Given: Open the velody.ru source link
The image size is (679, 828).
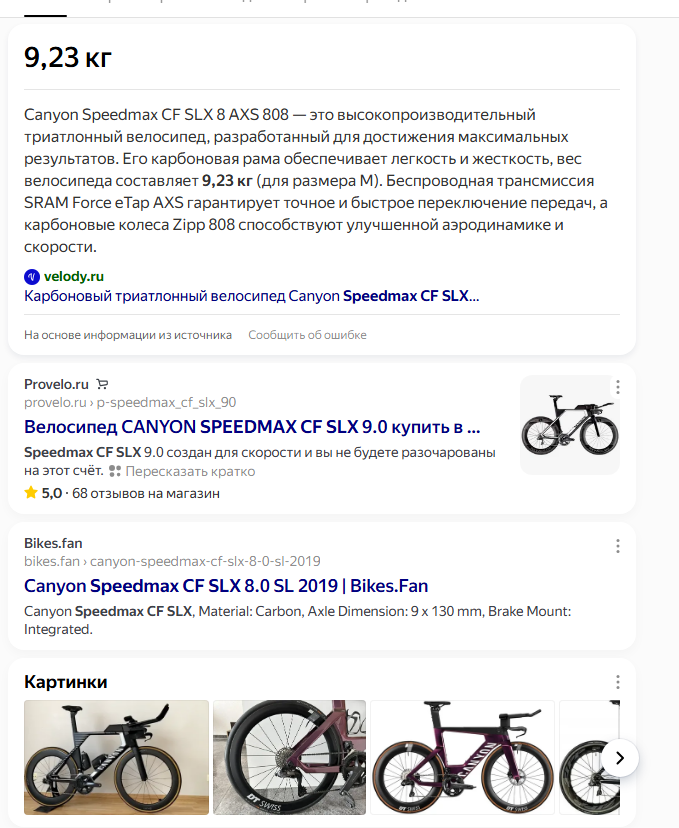Looking at the screenshot, I should coord(74,276).
